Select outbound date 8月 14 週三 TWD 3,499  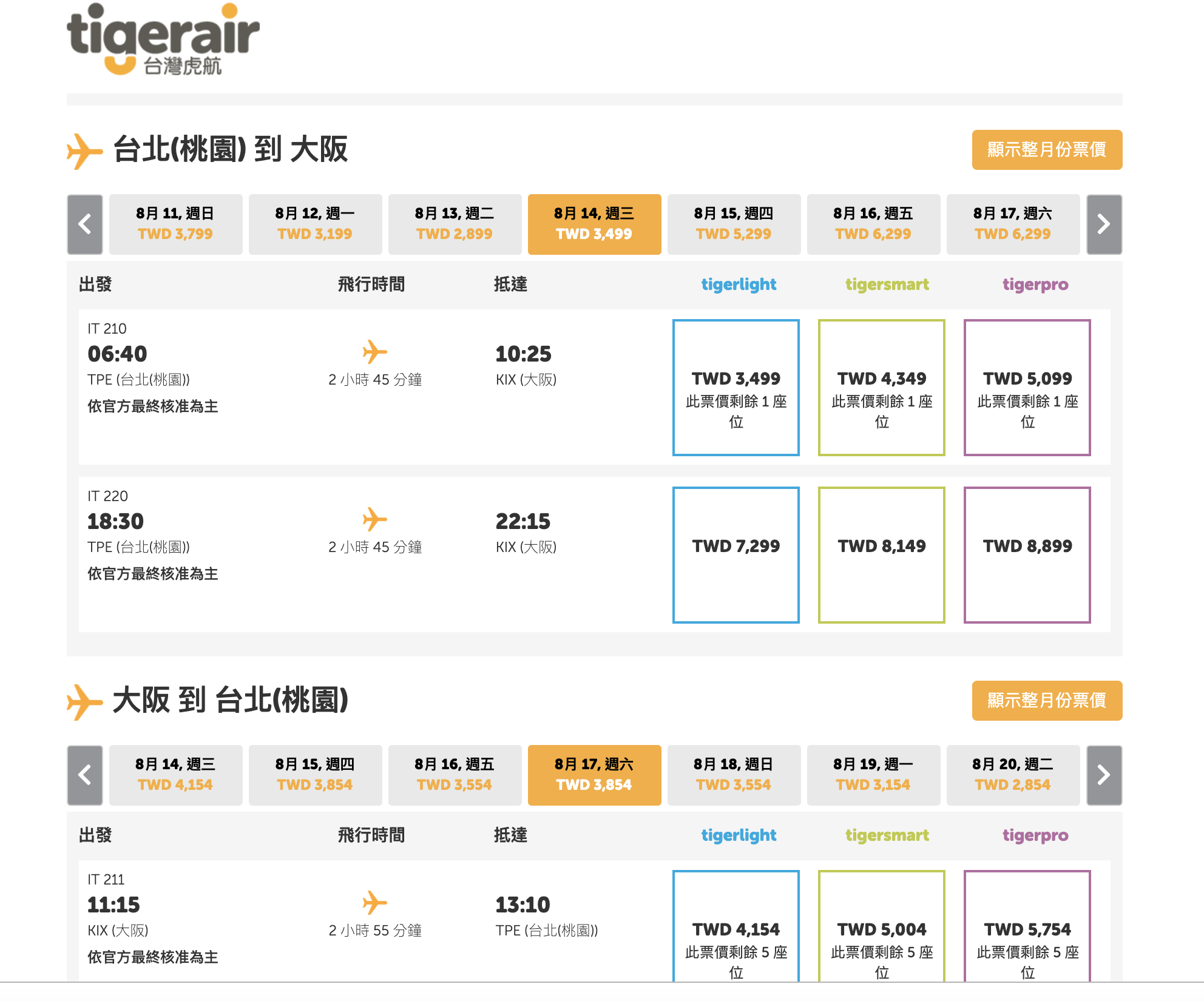(x=595, y=224)
